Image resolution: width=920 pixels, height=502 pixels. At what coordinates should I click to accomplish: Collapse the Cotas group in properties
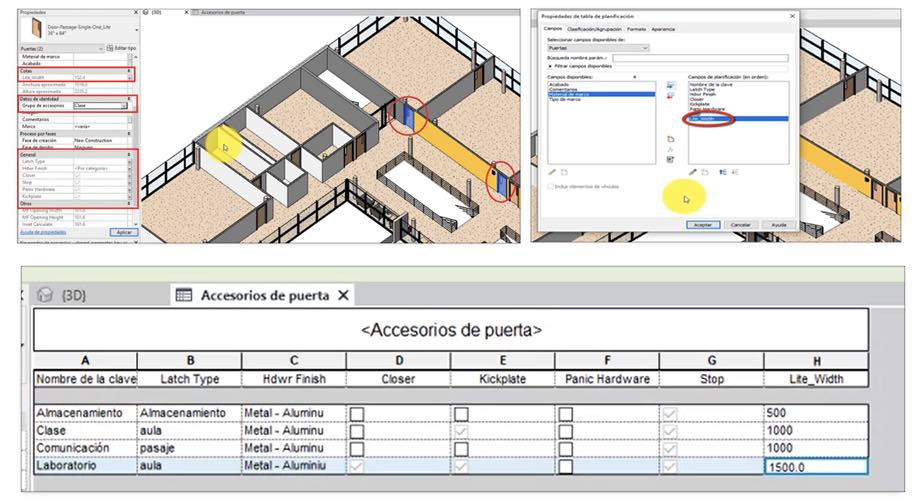coord(130,71)
